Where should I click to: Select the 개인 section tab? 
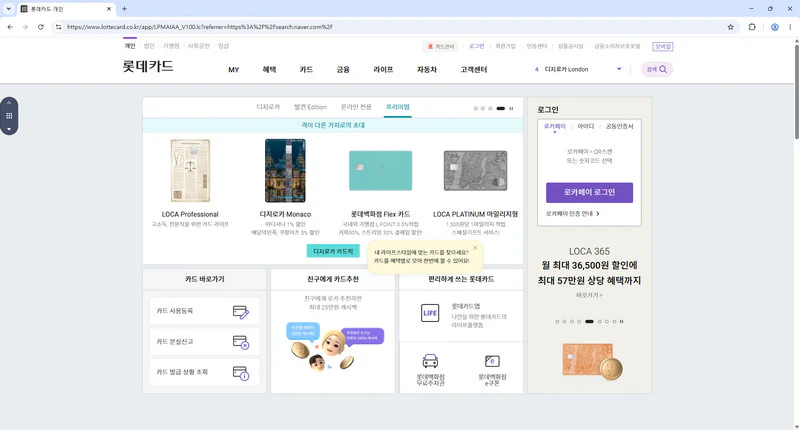click(x=130, y=46)
